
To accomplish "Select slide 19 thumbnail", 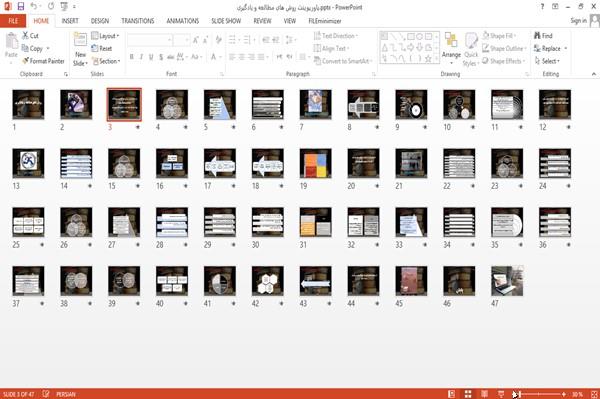I will click(315, 163).
